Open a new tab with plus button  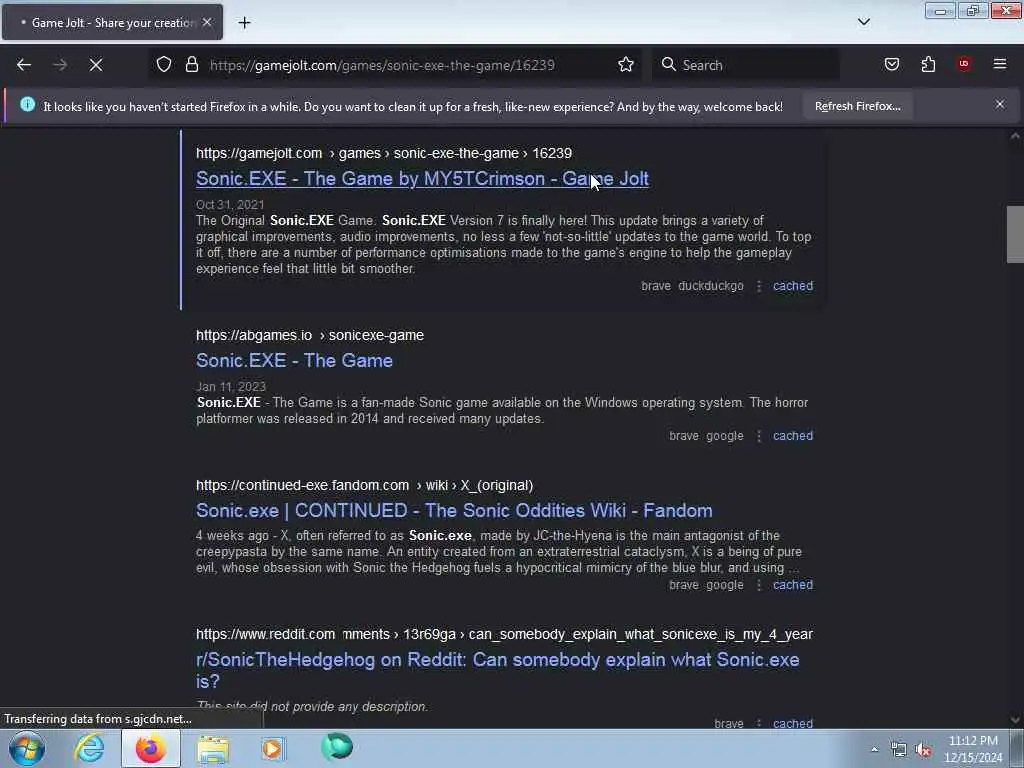coord(244,23)
